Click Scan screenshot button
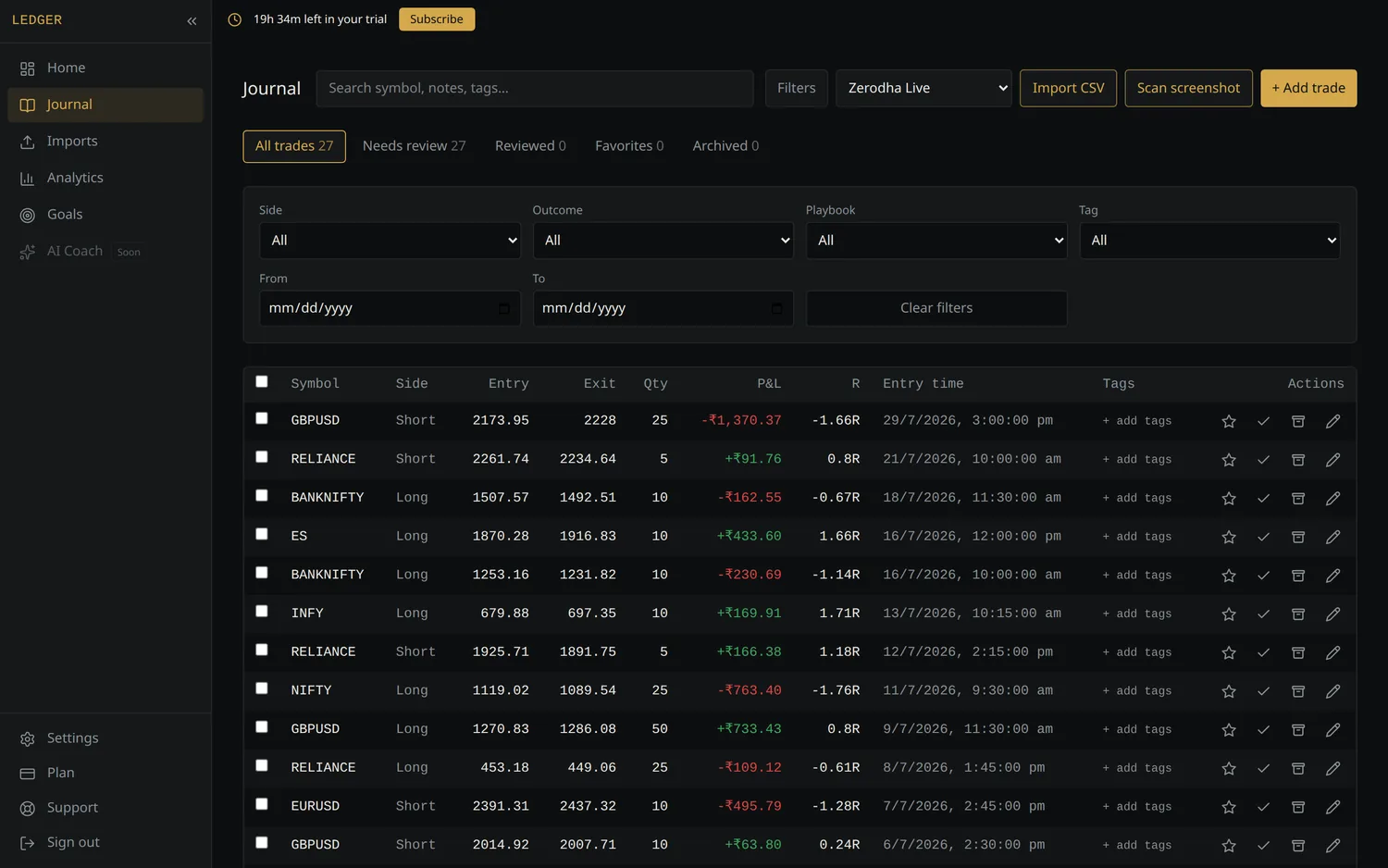 (x=1188, y=88)
